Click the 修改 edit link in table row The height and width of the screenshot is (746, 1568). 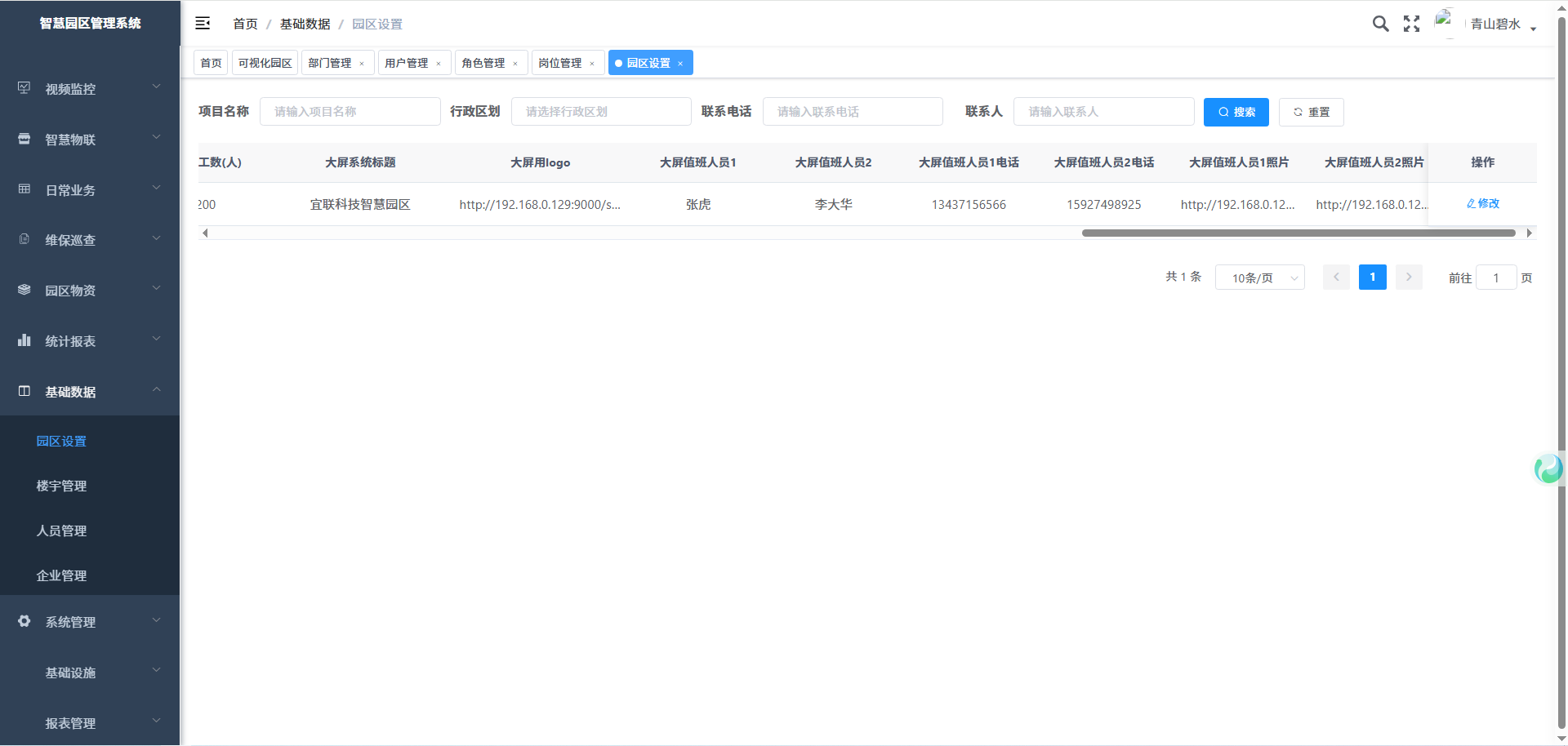click(1483, 204)
